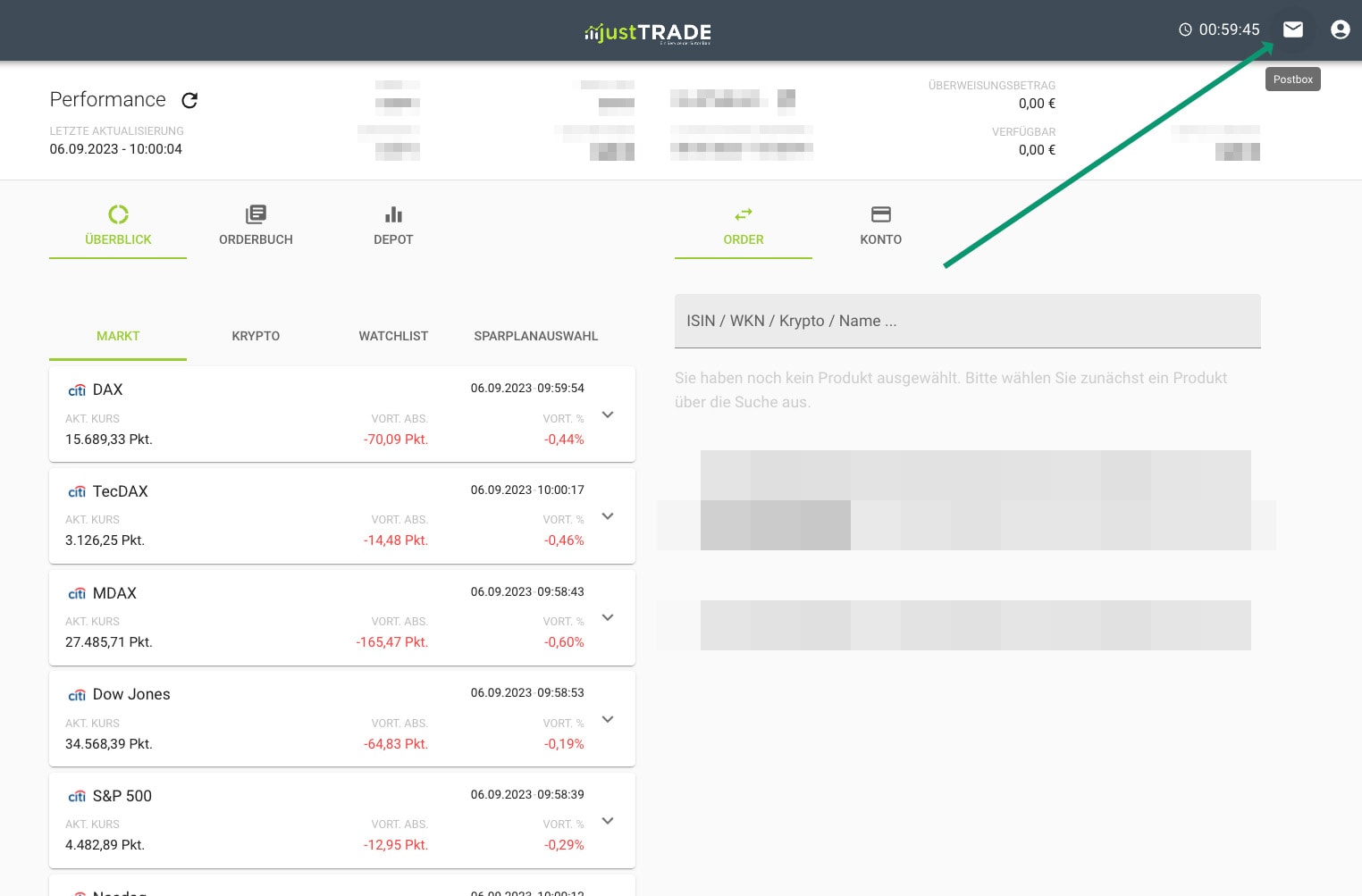The height and width of the screenshot is (896, 1362).
Task: Expand the MDAX card
Action: (x=608, y=617)
